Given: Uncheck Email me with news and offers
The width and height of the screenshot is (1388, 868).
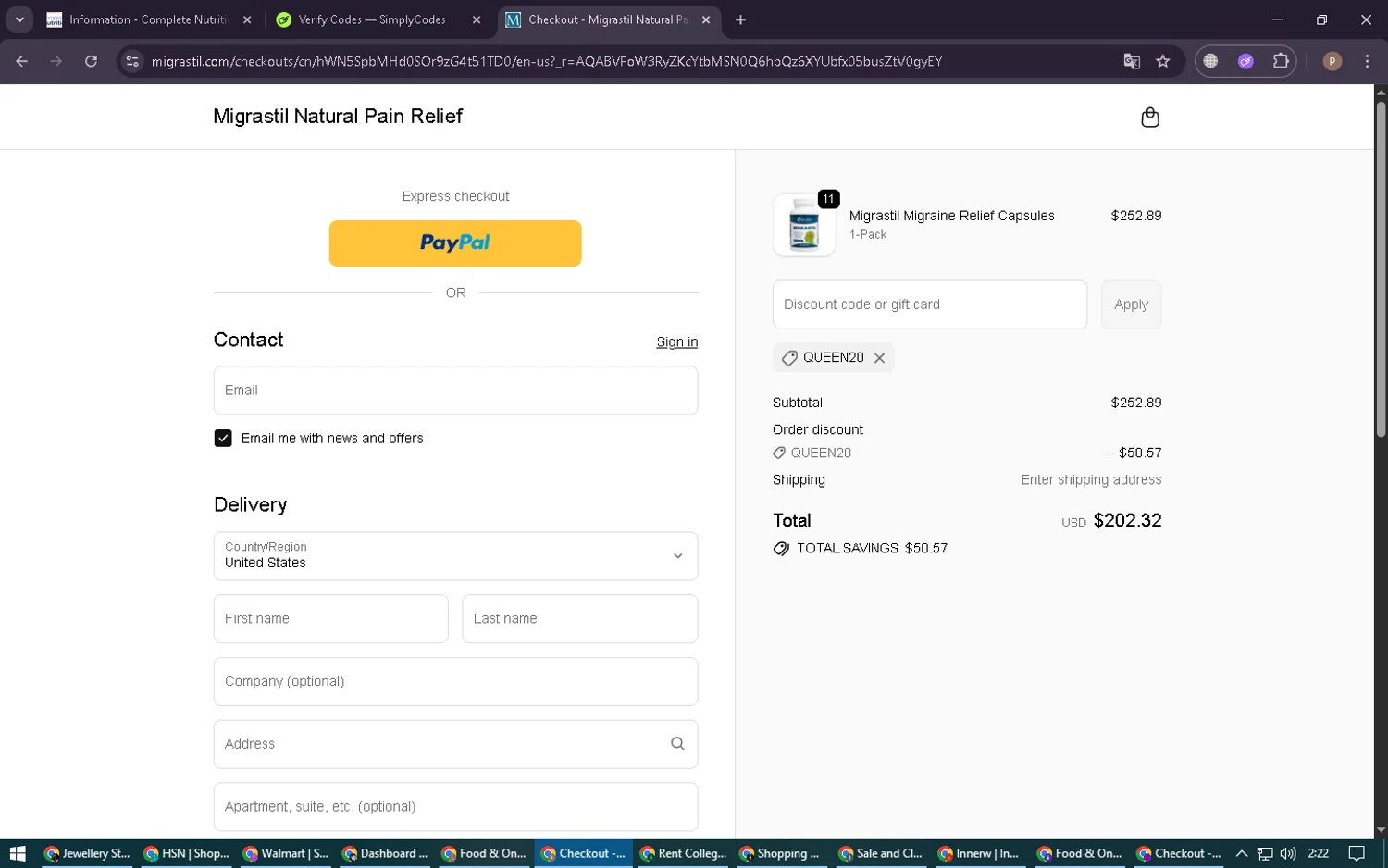Looking at the screenshot, I should 223,439.
